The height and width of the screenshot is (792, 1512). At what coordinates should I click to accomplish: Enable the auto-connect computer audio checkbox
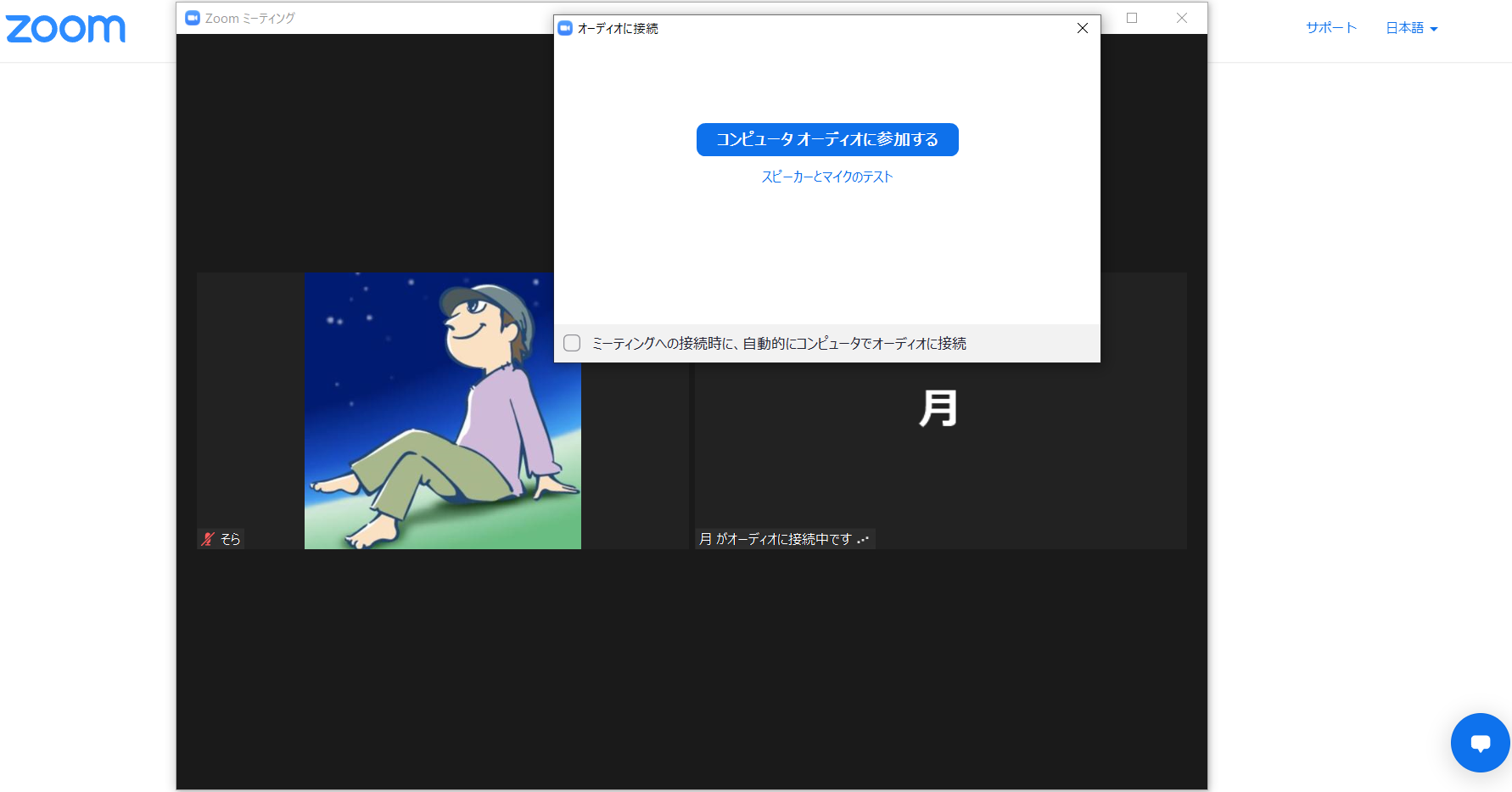pyautogui.click(x=572, y=343)
